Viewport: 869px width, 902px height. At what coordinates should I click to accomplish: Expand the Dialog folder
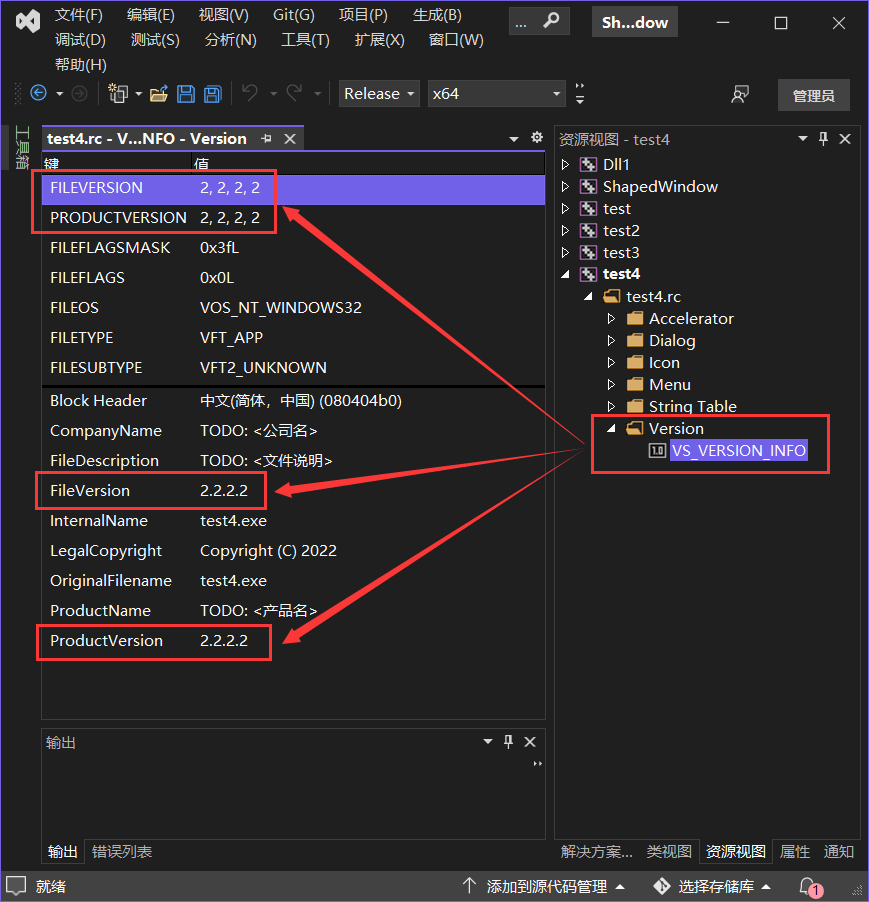(x=611, y=341)
